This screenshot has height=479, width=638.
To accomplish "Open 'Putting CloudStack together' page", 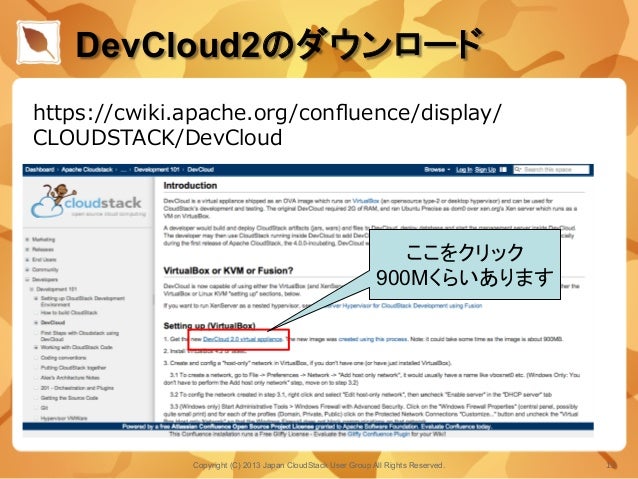I will click(73, 368).
